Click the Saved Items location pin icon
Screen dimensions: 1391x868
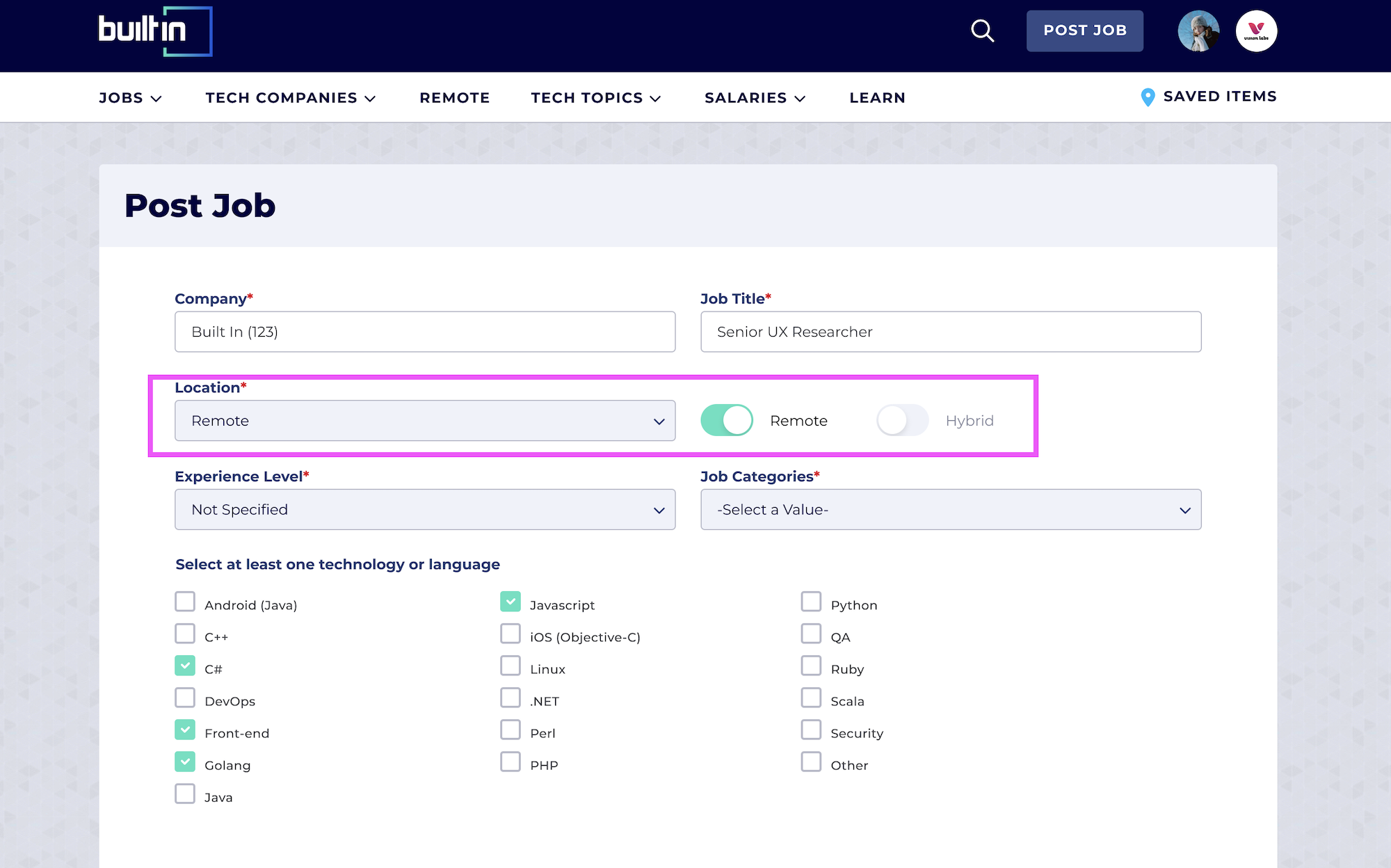[x=1147, y=97]
